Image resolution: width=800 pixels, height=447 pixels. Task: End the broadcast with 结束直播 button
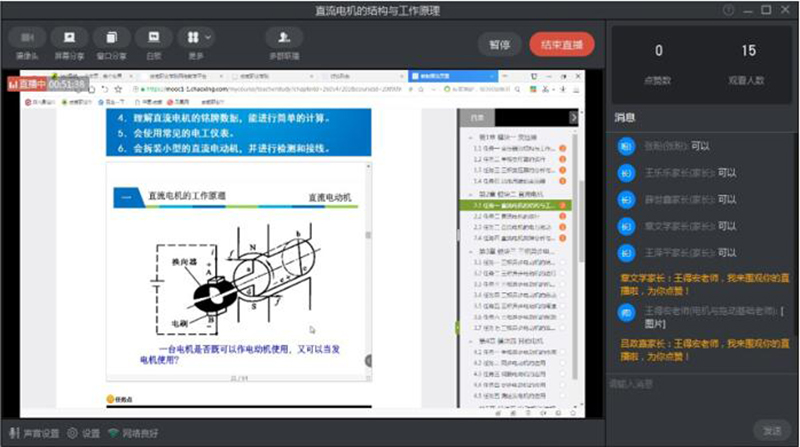(x=562, y=45)
